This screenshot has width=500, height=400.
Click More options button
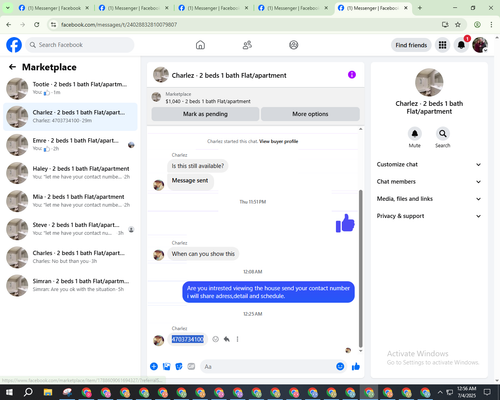tap(310, 114)
